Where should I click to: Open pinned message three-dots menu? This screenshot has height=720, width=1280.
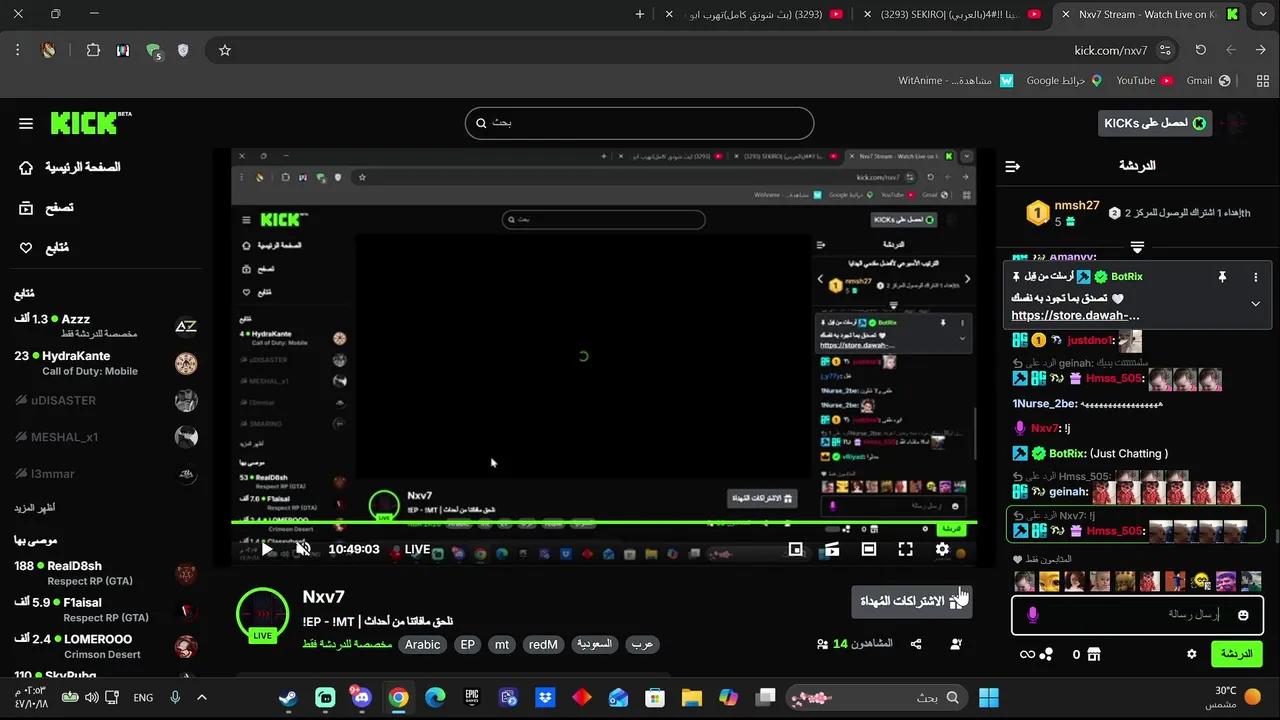pyautogui.click(x=1255, y=277)
